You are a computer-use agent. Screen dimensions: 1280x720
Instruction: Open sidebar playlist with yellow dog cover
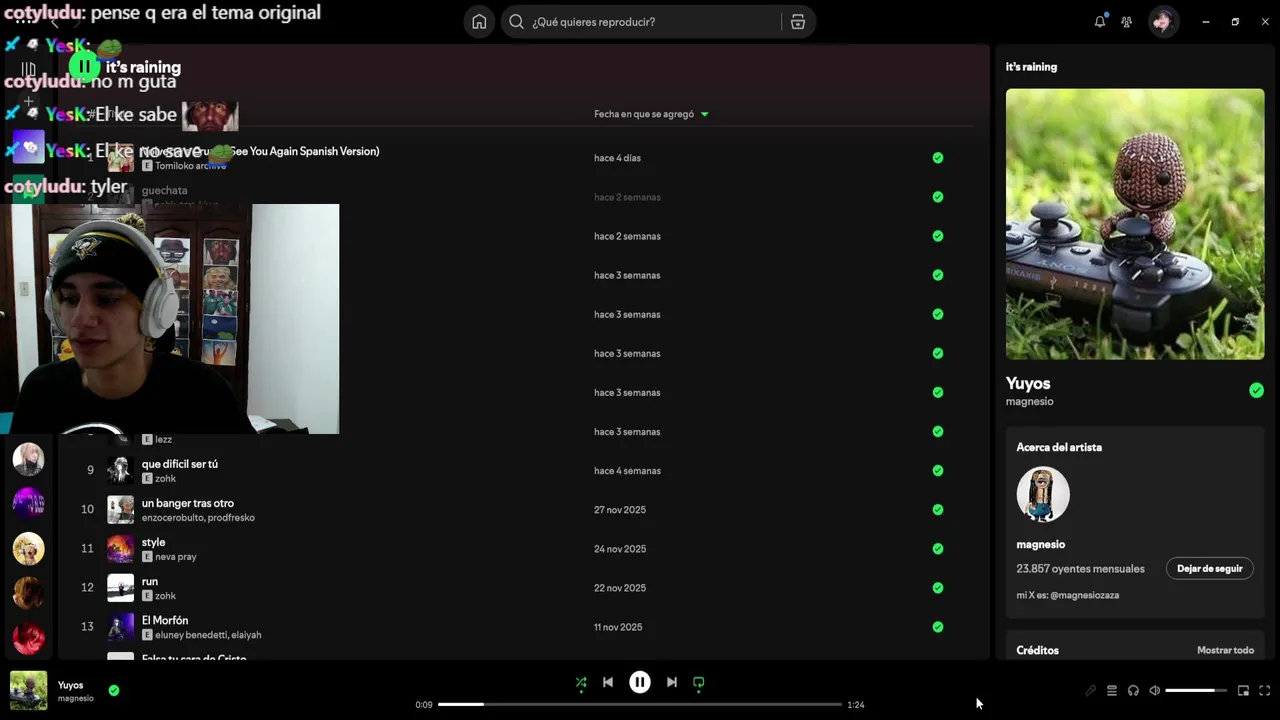tap(28, 548)
